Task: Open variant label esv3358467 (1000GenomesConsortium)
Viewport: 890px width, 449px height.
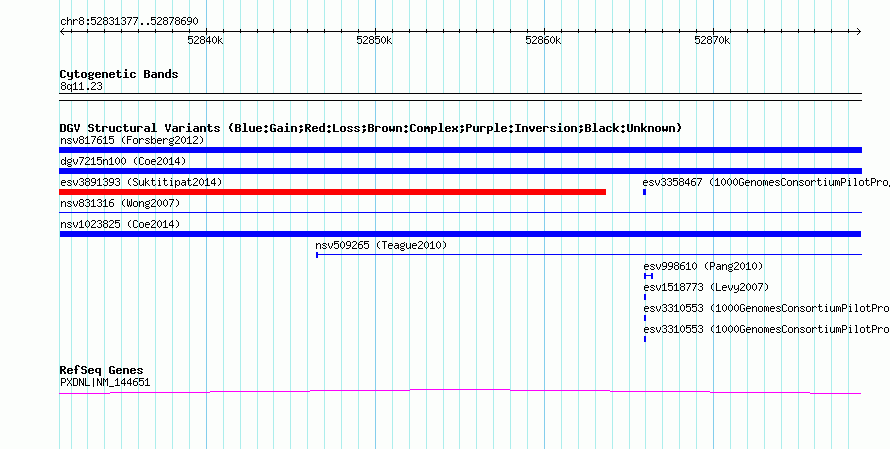Action: coord(766,182)
